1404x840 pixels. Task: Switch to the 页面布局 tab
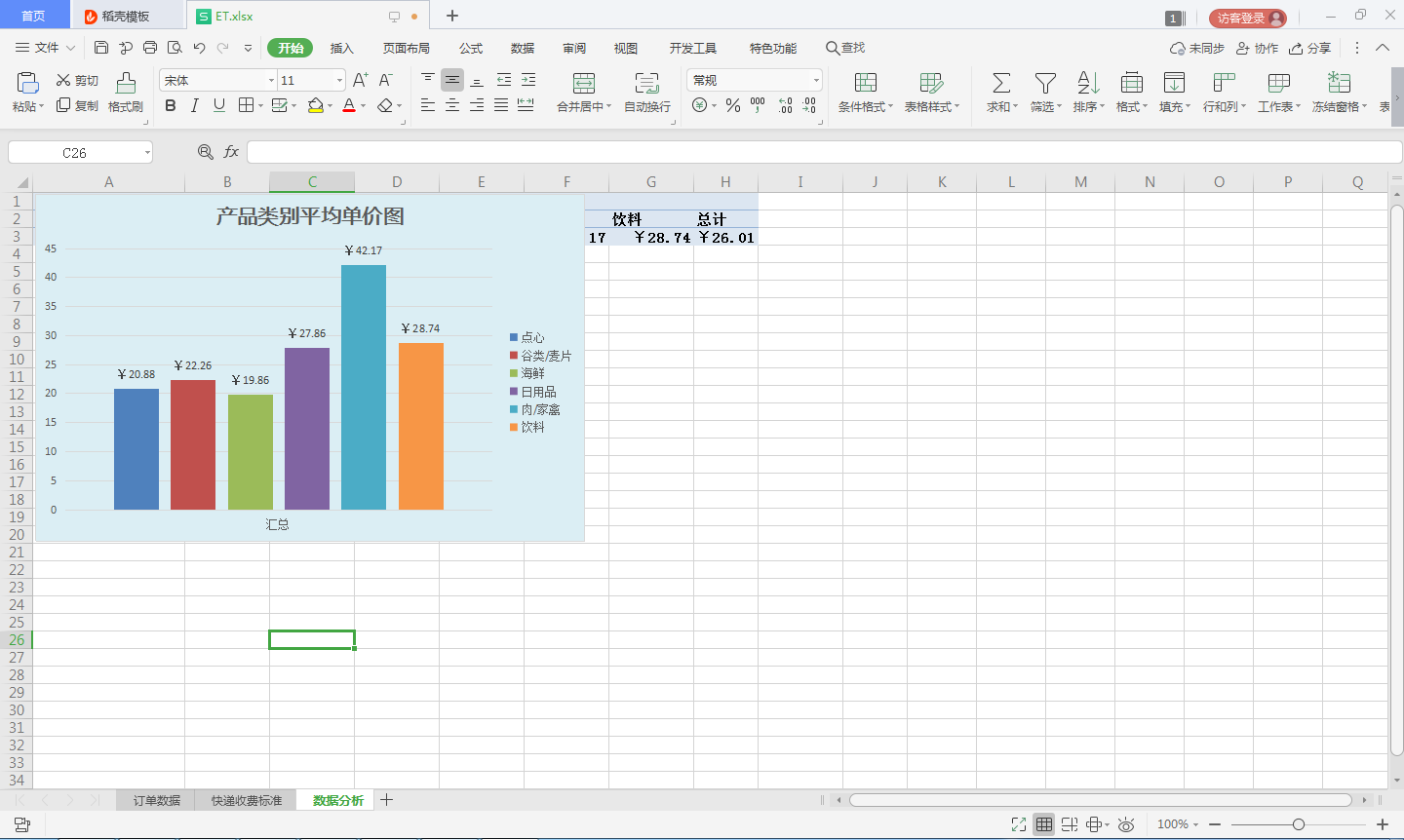click(407, 48)
